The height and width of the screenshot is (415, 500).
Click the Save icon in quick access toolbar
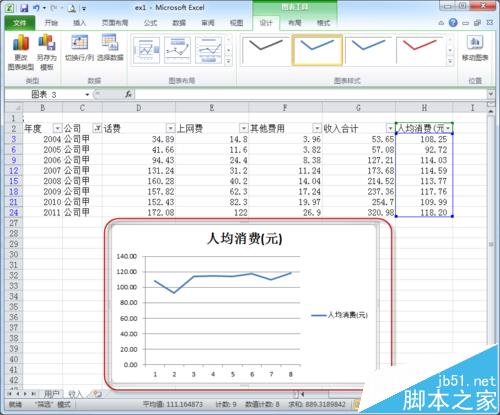(x=24, y=8)
